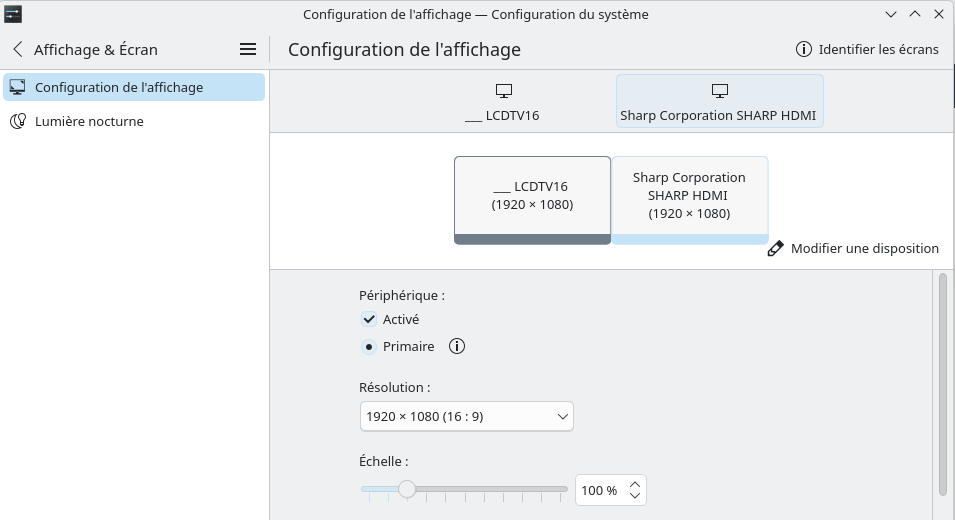This screenshot has height=520, width=955.
Task: Select the Primaire radio button
Action: pos(369,347)
